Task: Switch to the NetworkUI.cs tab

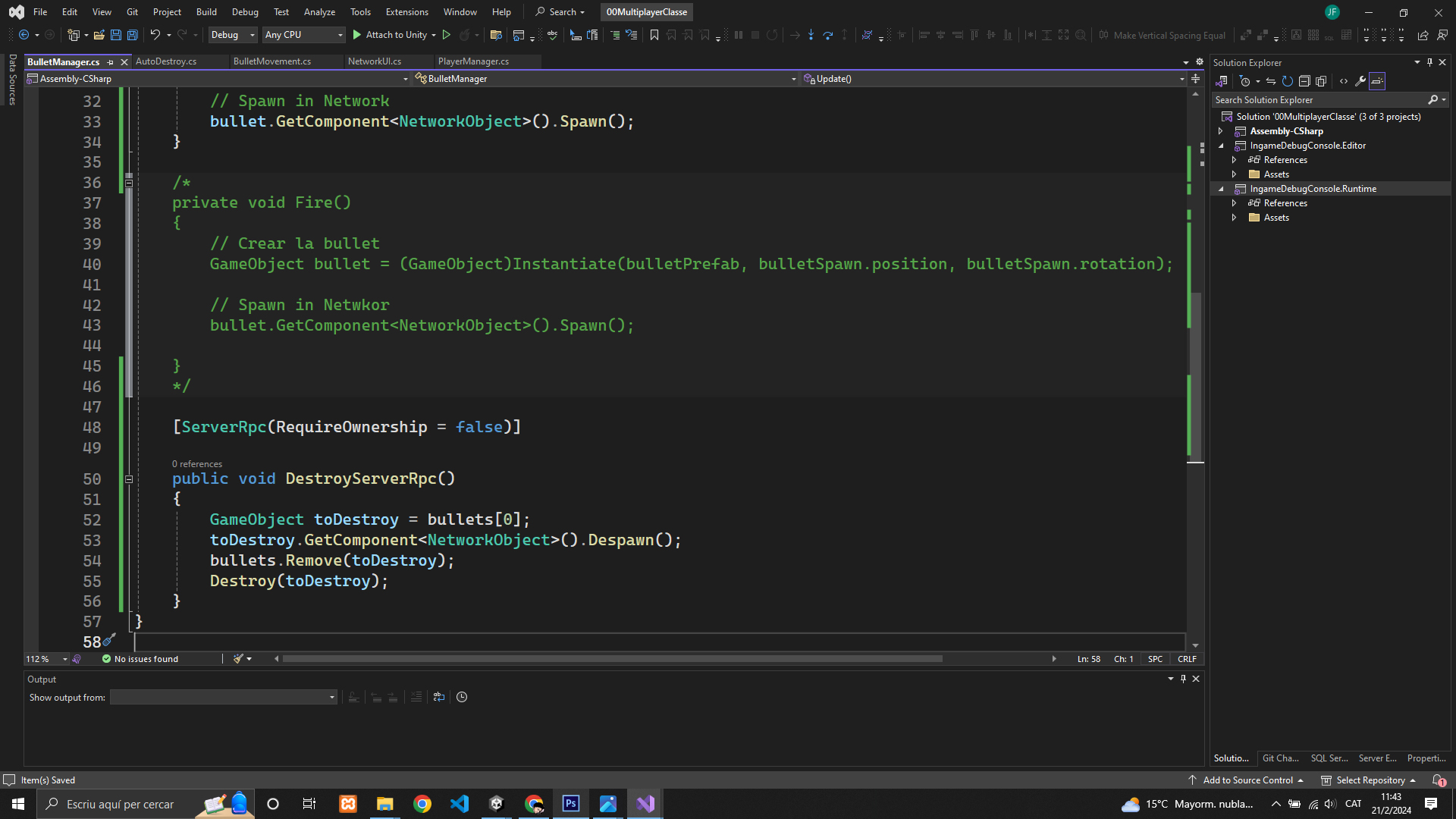Action: pyautogui.click(x=375, y=61)
